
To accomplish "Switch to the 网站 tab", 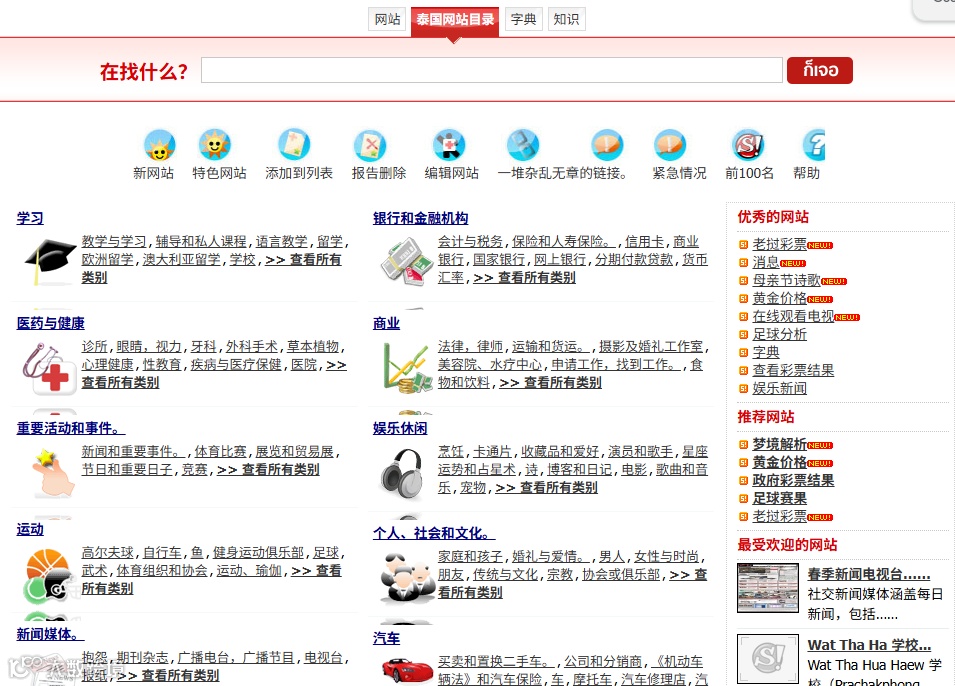I will (x=387, y=19).
